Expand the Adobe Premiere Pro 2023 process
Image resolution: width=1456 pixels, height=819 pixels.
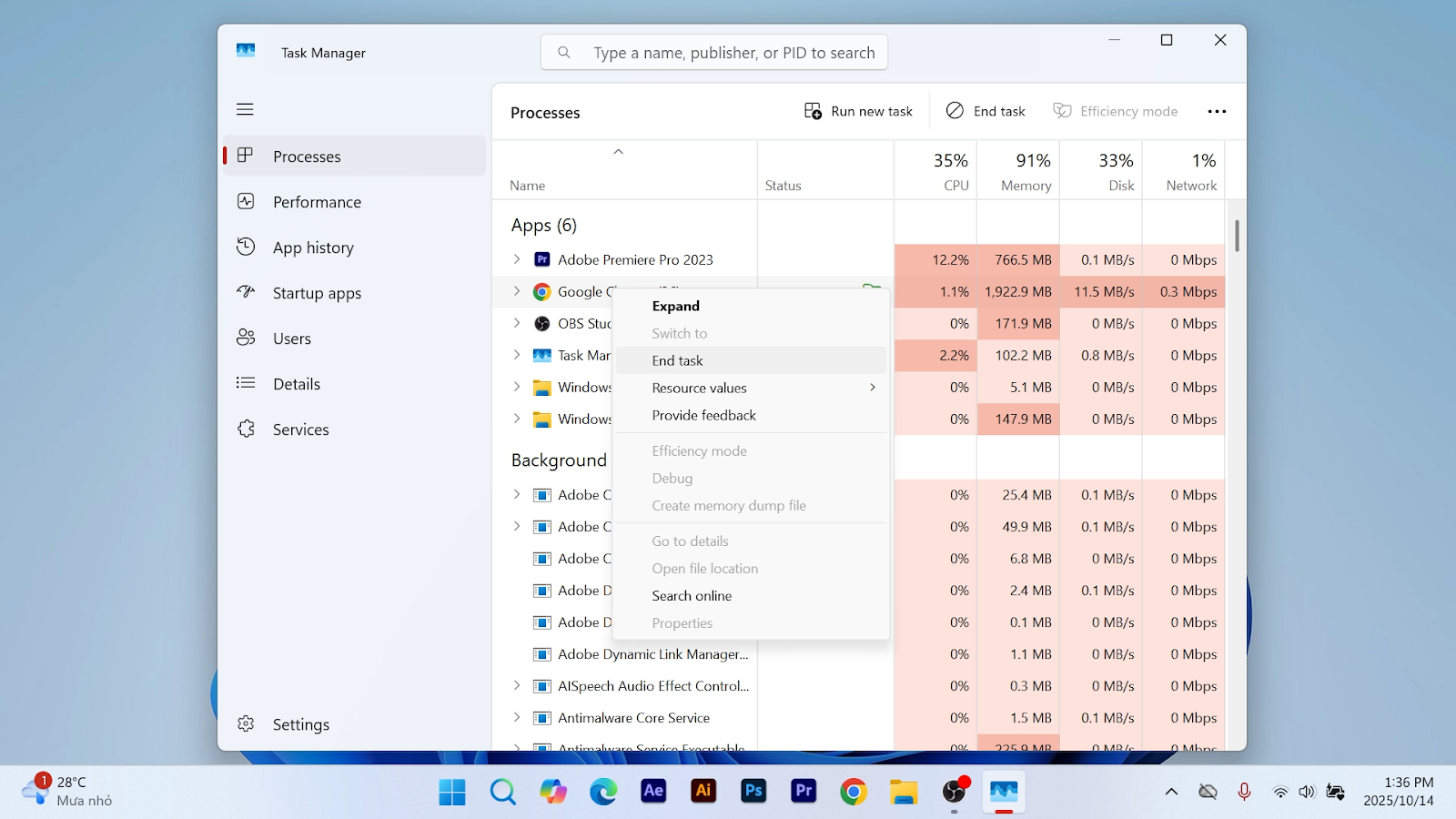(x=517, y=259)
